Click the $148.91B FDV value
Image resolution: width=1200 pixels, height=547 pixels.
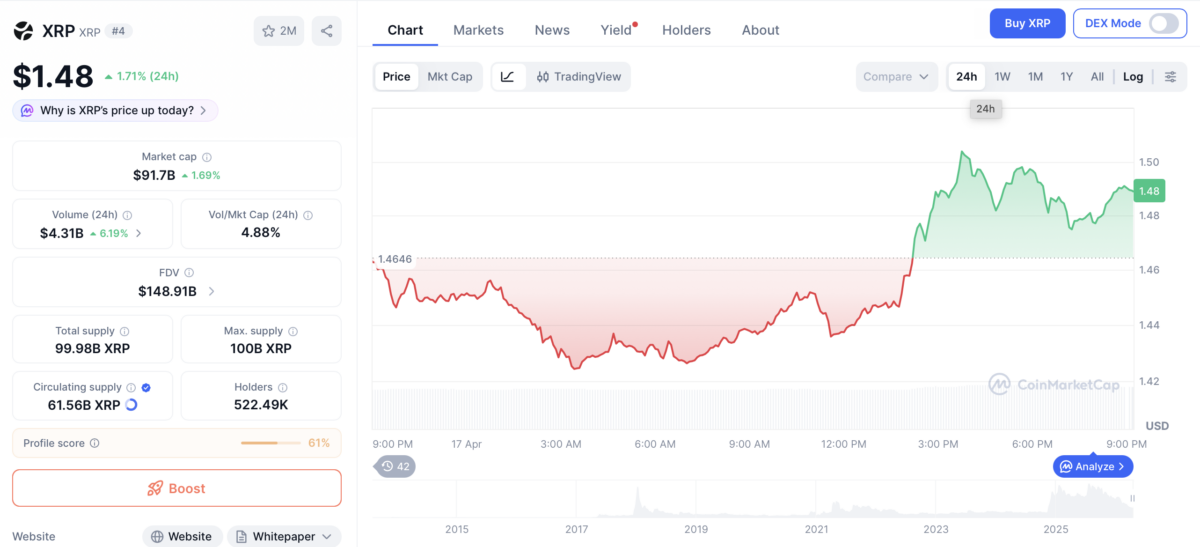coord(167,291)
